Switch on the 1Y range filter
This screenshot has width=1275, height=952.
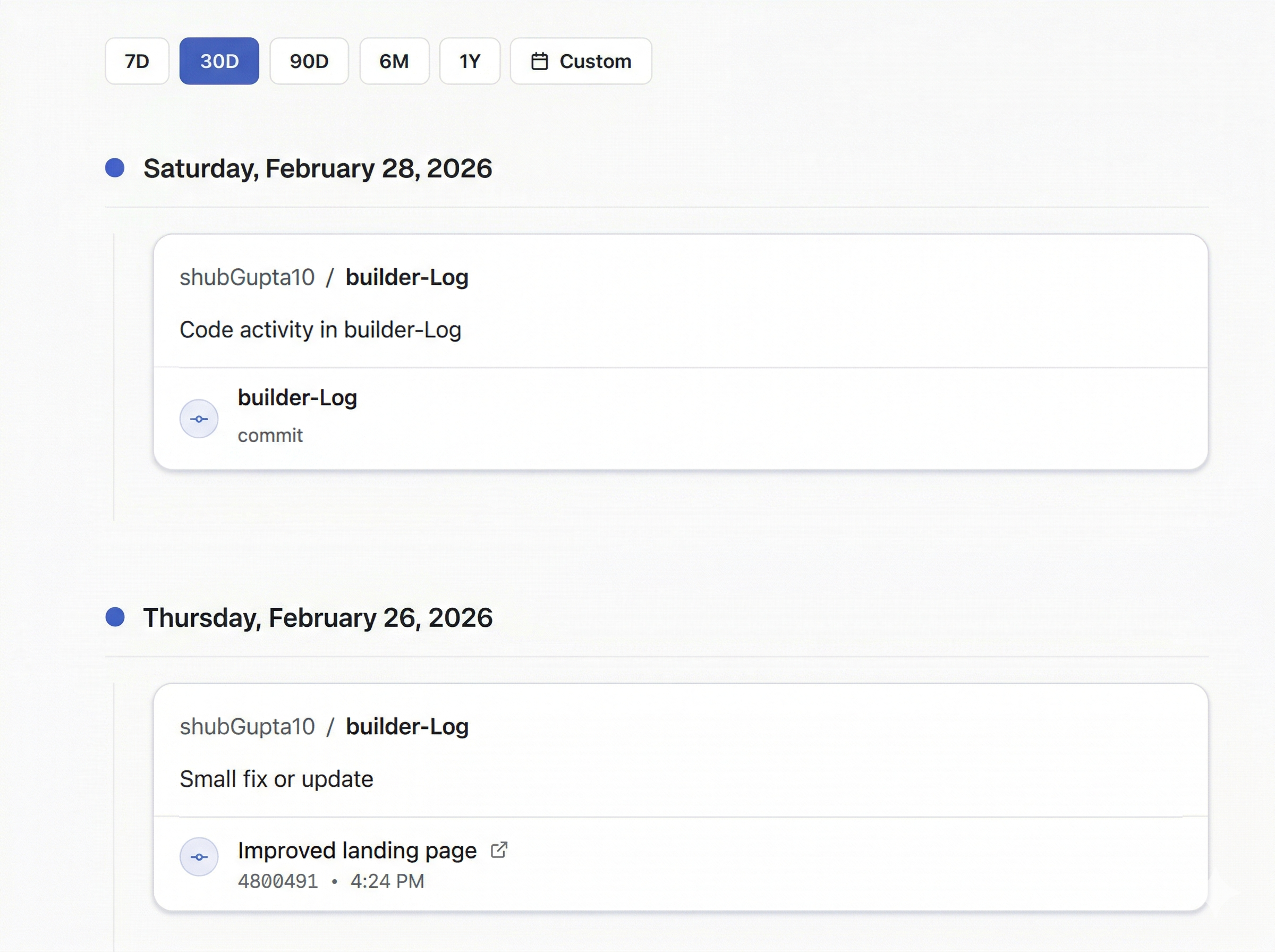coord(470,61)
